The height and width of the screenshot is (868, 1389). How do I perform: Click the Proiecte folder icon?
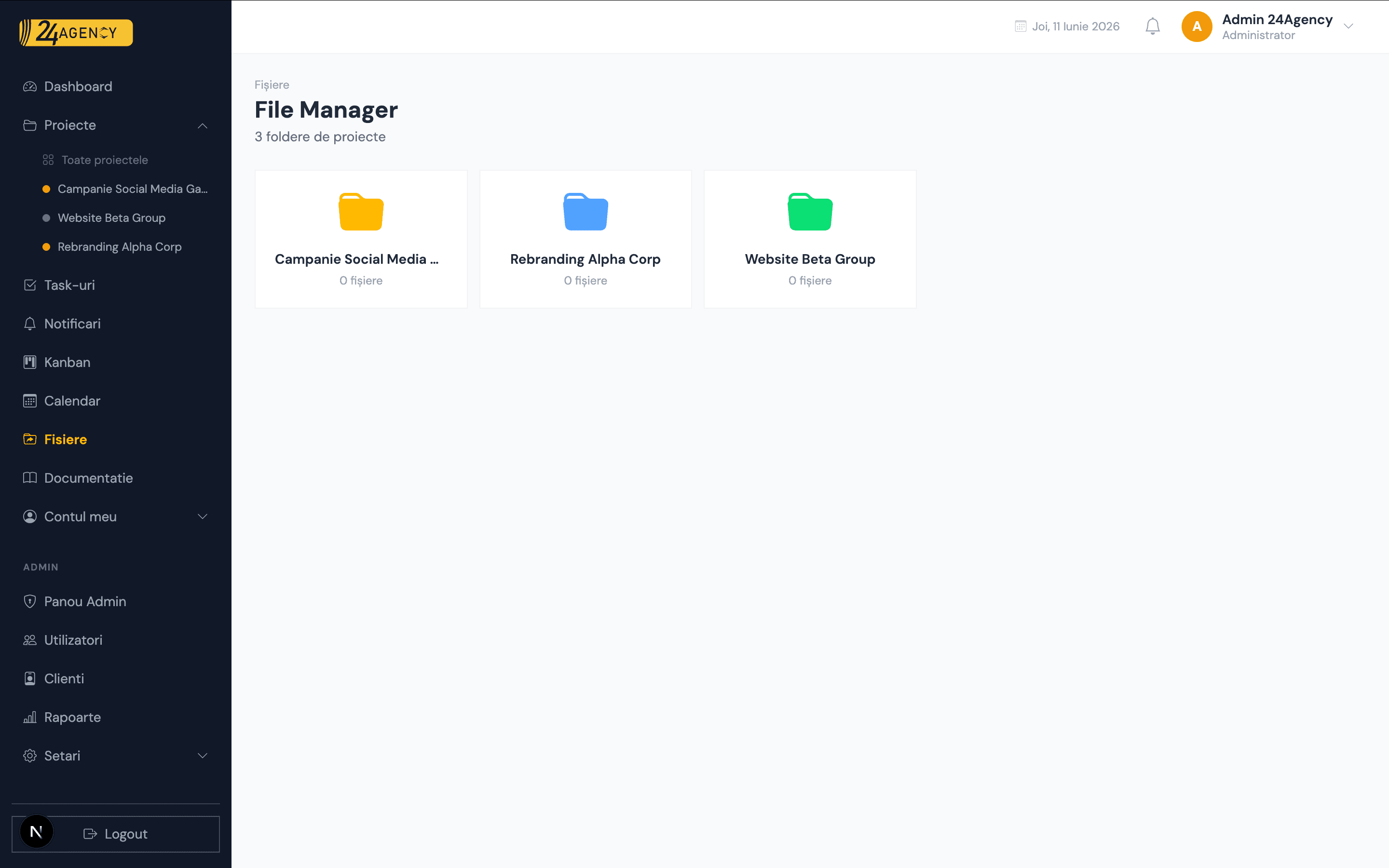[x=30, y=125]
